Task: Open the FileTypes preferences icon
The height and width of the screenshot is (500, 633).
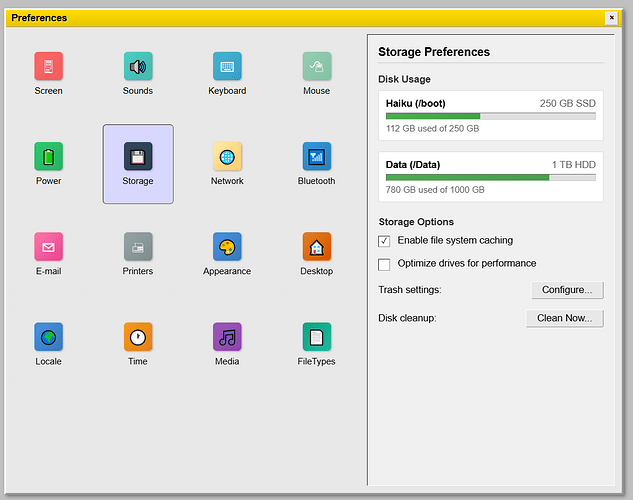Action: click(x=317, y=337)
